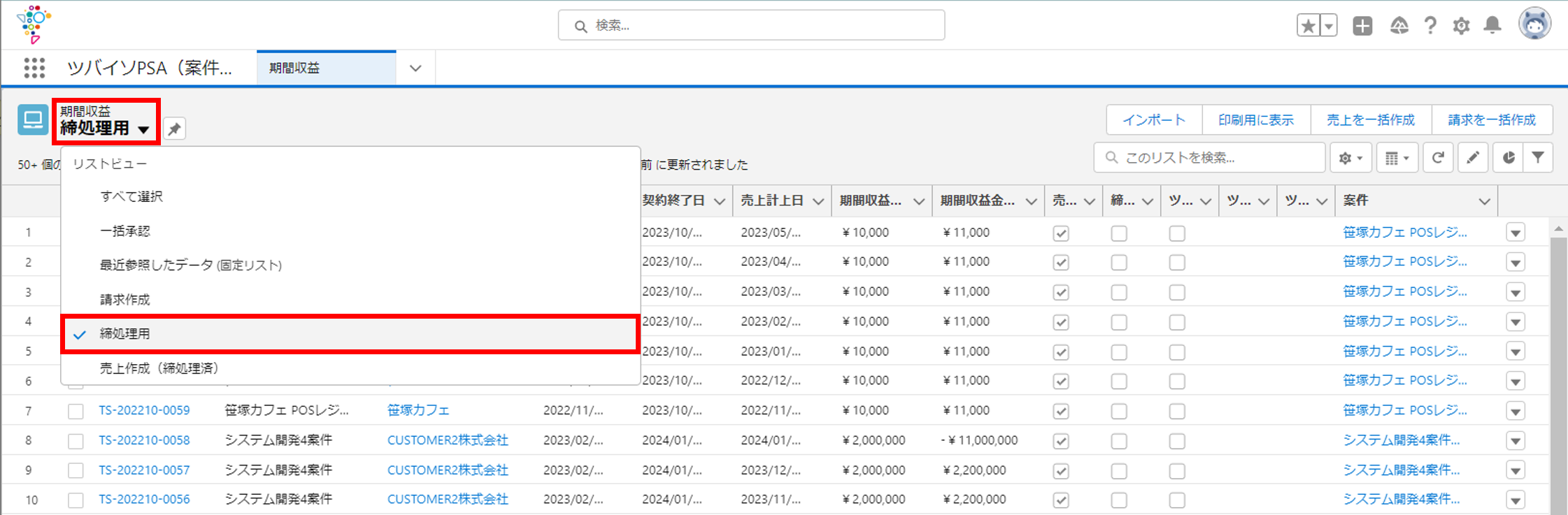Open the TS-202210-0057 record link
1568x515 pixels.
click(144, 470)
